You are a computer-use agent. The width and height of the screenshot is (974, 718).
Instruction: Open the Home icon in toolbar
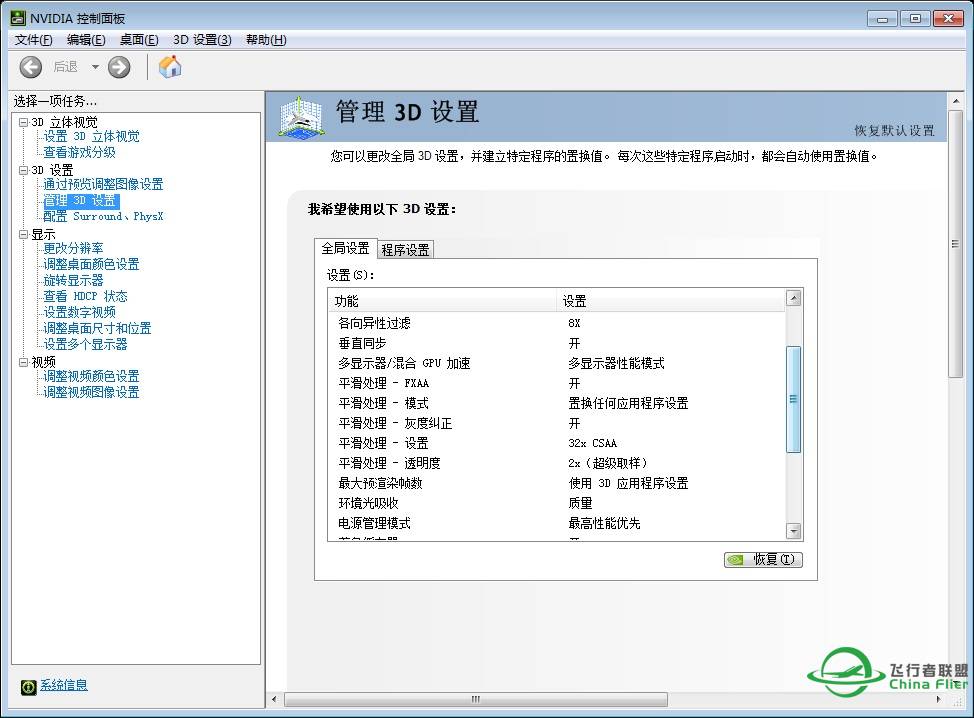tap(170, 67)
